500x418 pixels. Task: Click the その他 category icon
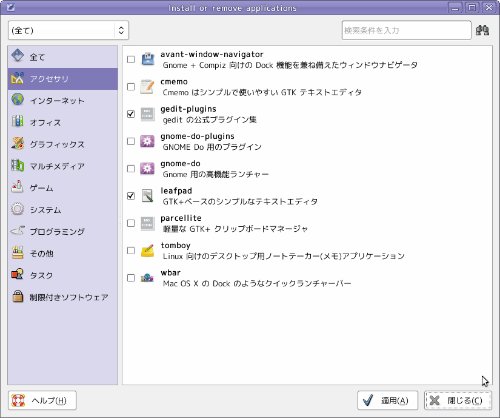coord(18,253)
